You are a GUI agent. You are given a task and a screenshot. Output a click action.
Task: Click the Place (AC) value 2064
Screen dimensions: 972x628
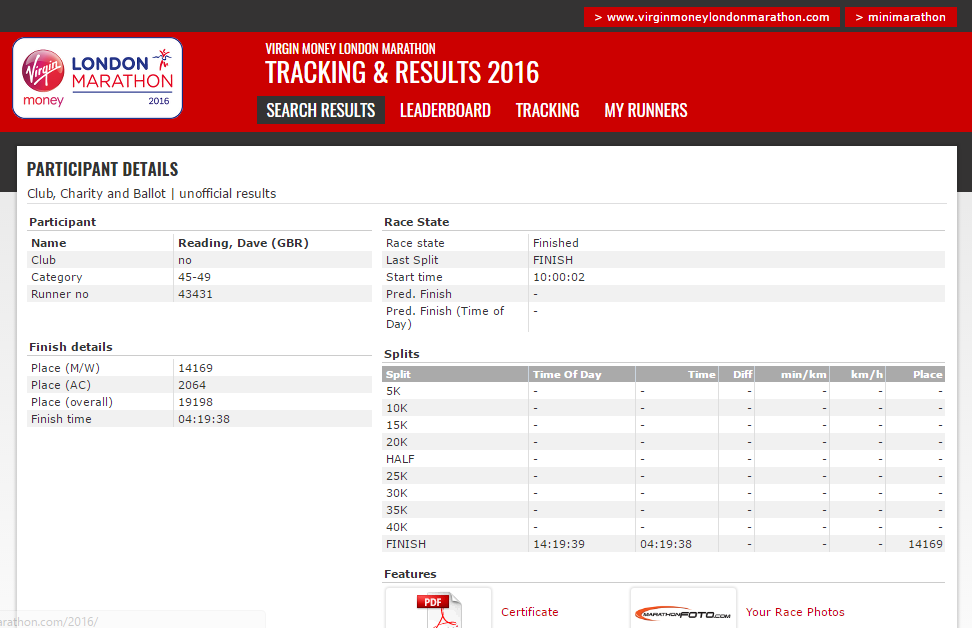[x=192, y=385]
